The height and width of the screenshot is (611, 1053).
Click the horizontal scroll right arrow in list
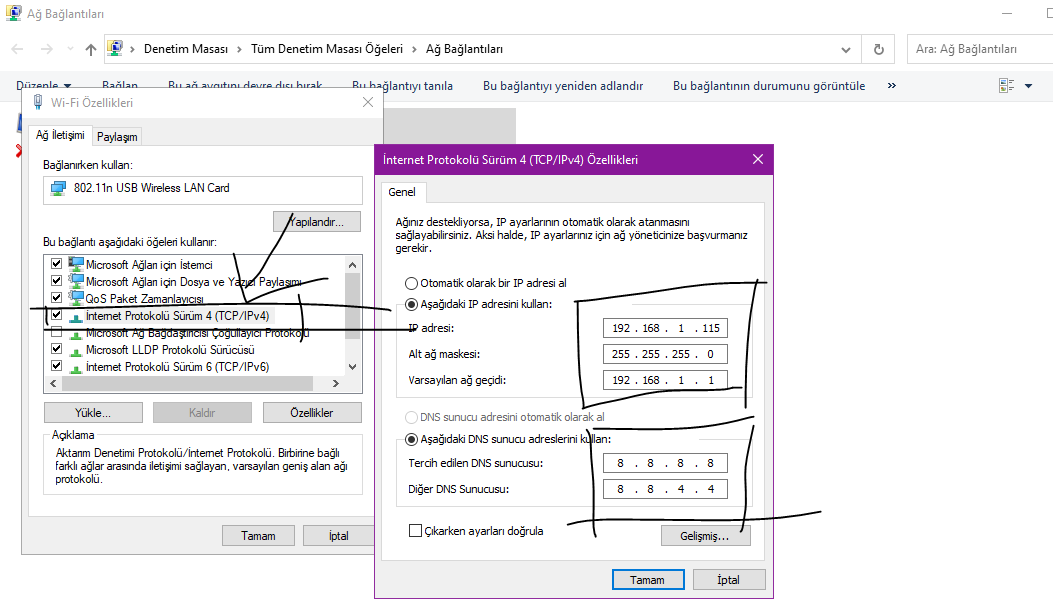point(336,383)
